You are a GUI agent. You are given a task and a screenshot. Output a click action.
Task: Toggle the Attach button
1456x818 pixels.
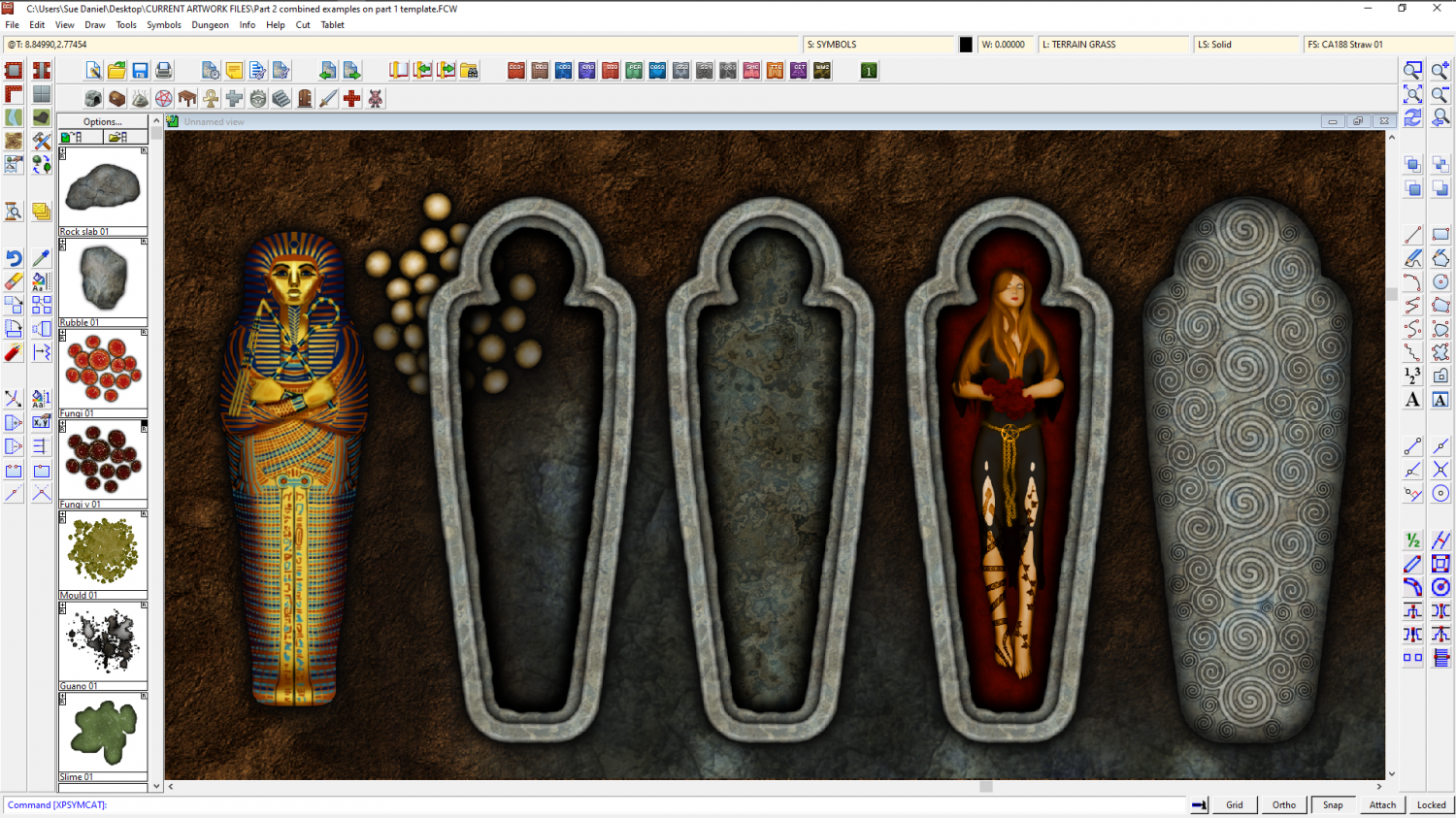click(1383, 804)
